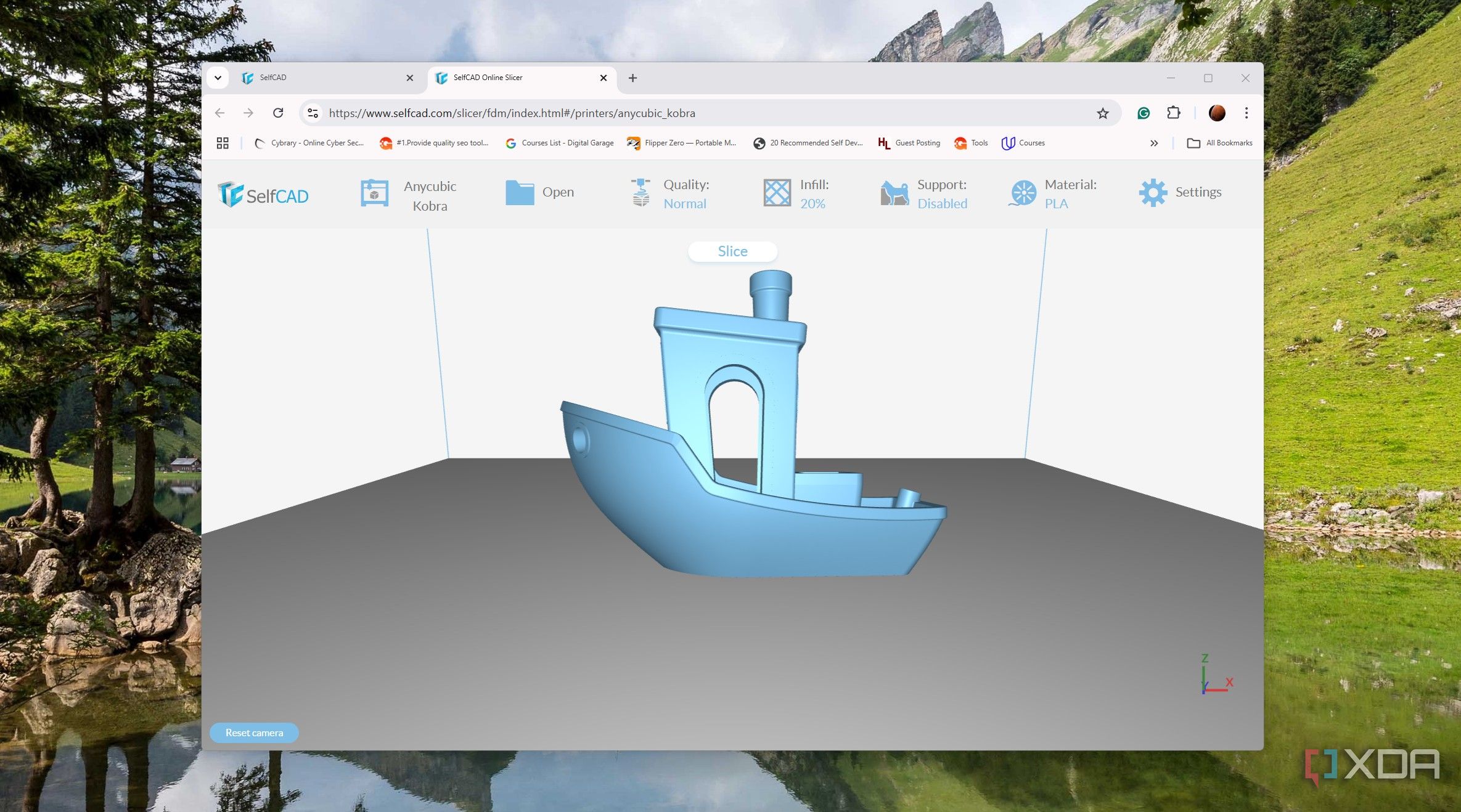Change the Disabled support setting

pyautogui.click(x=942, y=203)
